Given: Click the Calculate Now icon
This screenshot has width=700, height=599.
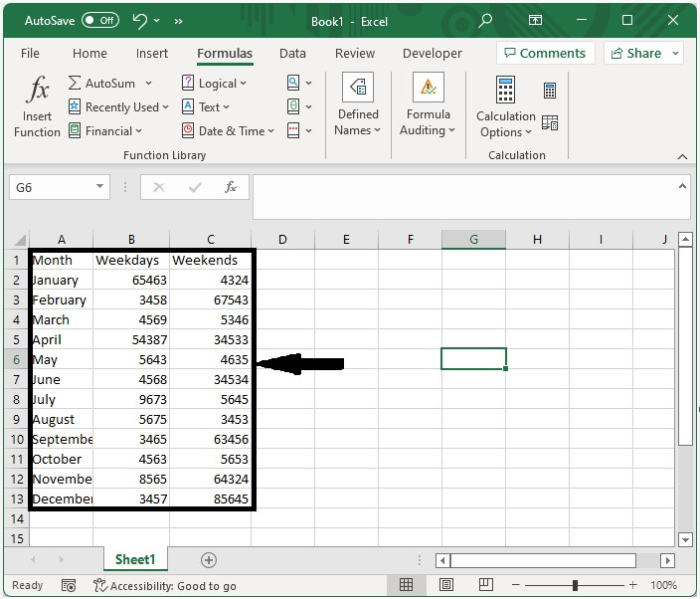Looking at the screenshot, I should [550, 90].
